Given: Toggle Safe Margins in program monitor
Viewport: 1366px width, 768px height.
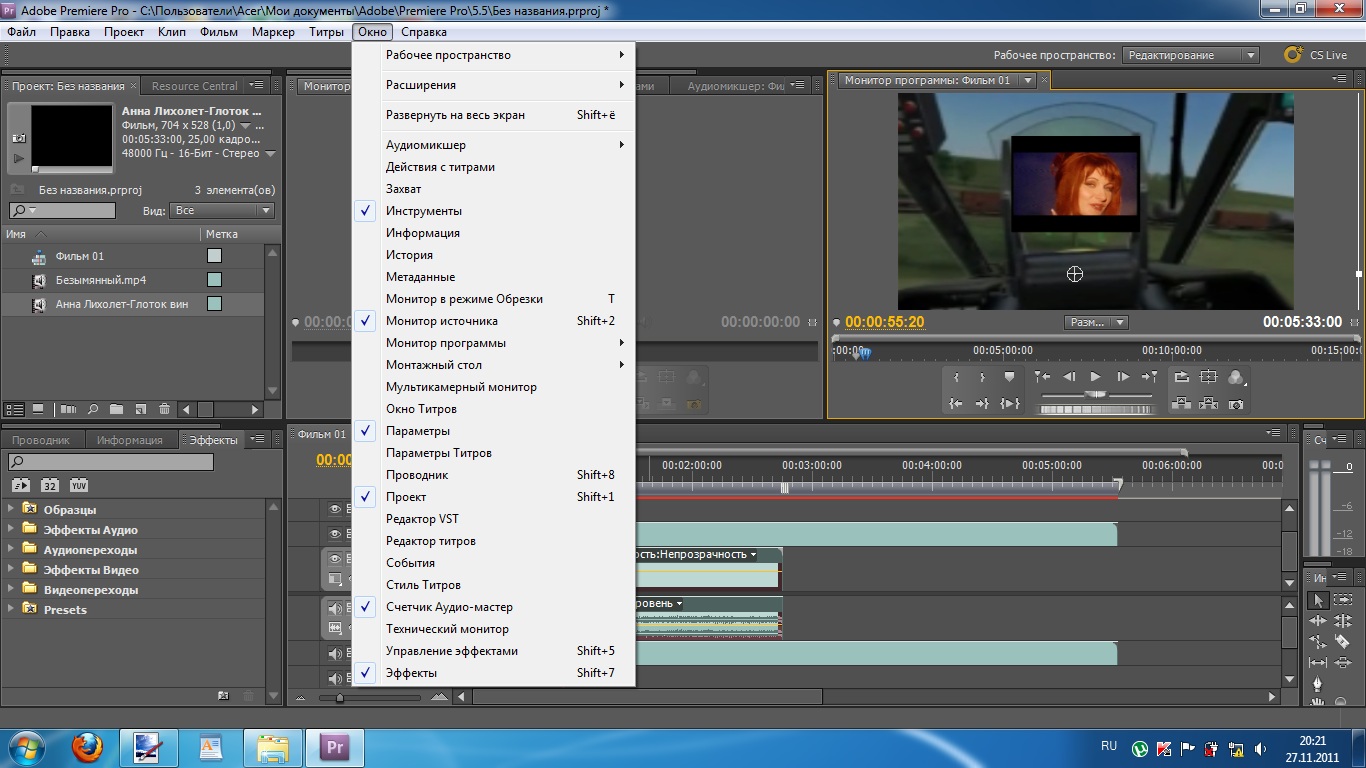Looking at the screenshot, I should coord(1209,377).
